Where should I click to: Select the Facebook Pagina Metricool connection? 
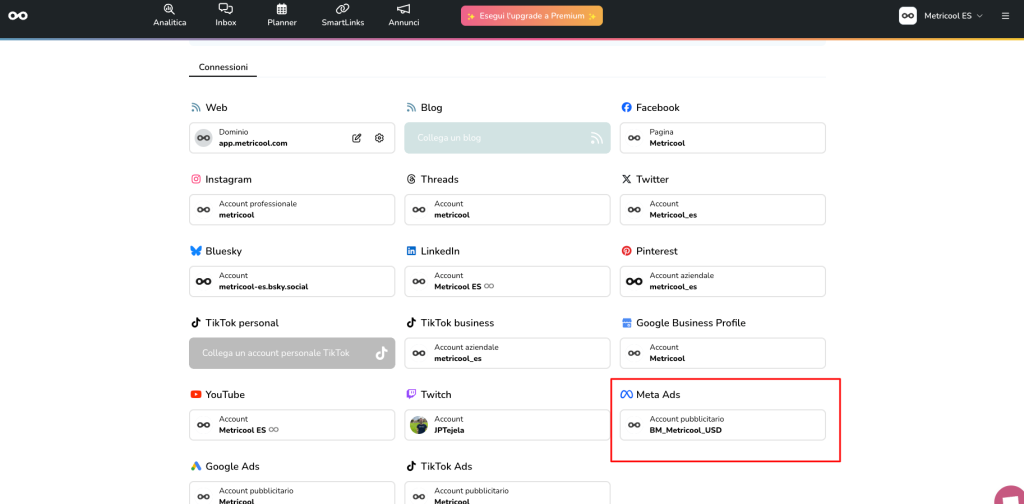(x=722, y=138)
